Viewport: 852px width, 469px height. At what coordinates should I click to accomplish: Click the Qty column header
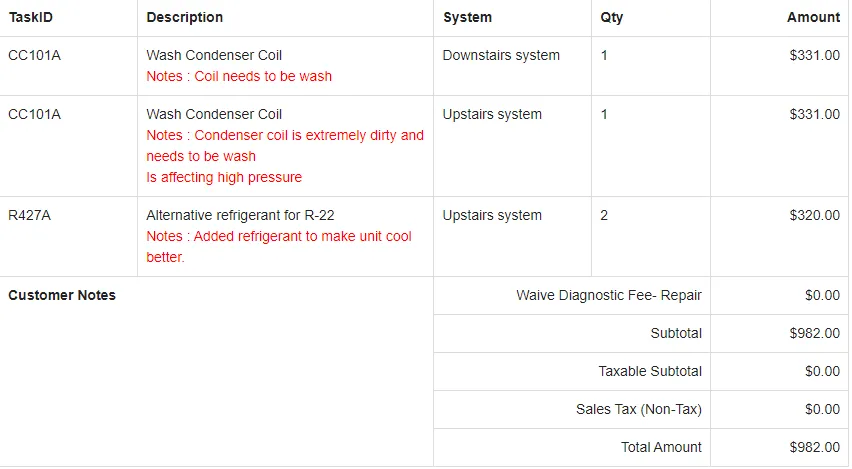[x=611, y=17]
